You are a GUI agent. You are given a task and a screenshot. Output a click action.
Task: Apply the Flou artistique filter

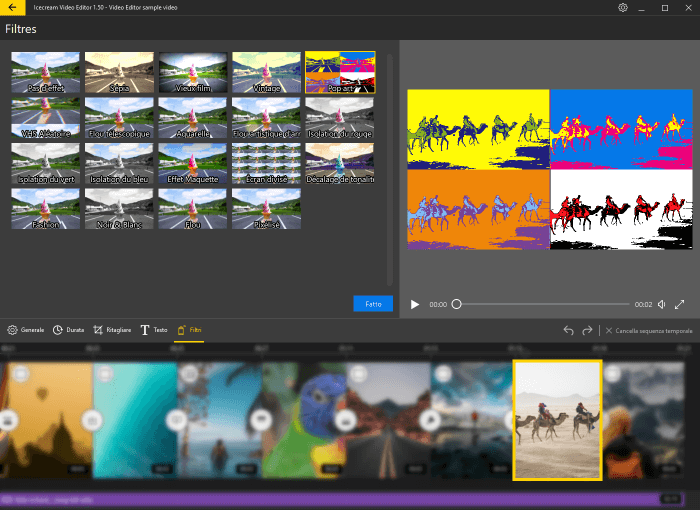click(x=267, y=118)
